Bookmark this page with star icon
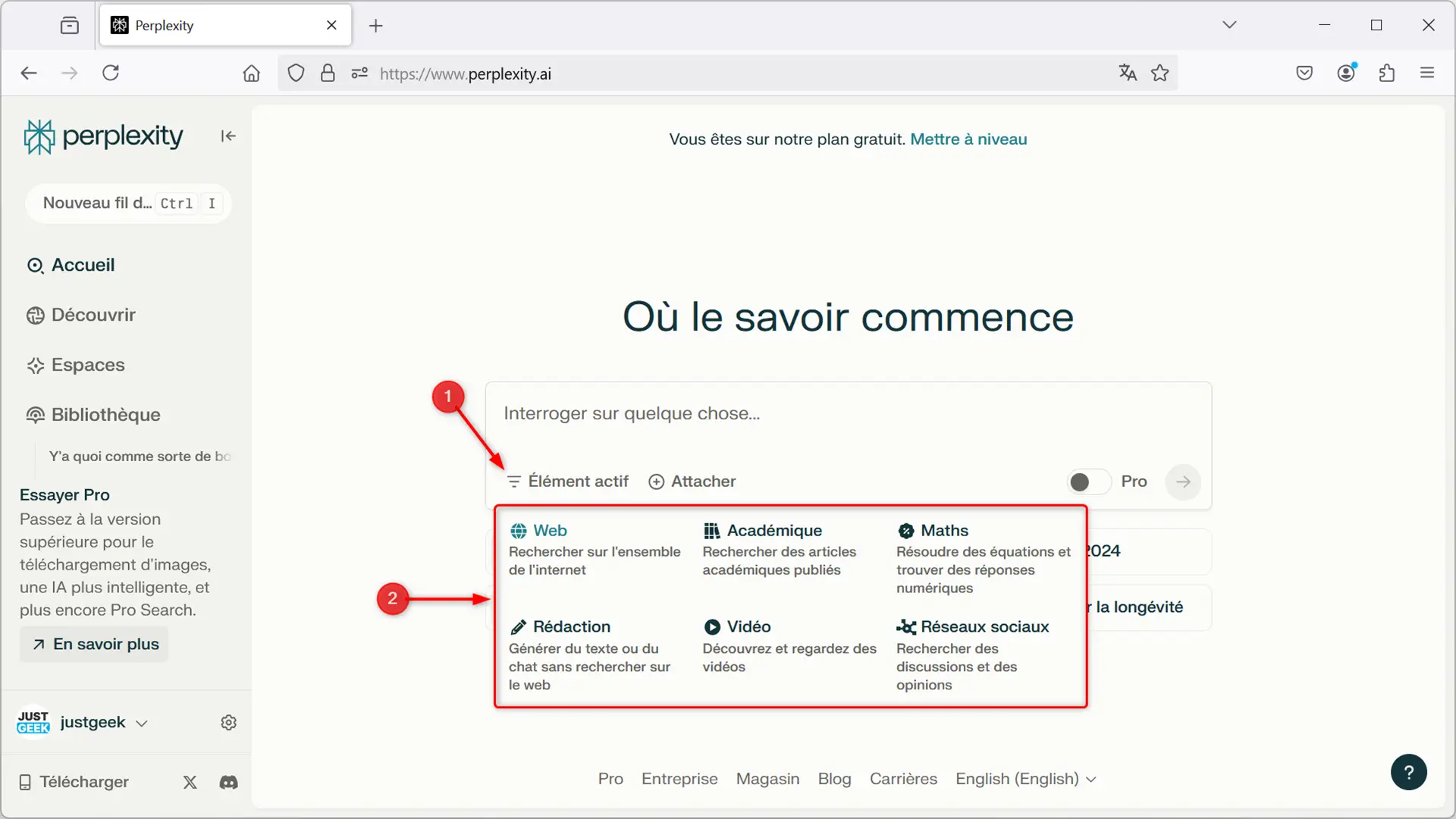This screenshot has height=819, width=1456. pos(1159,74)
